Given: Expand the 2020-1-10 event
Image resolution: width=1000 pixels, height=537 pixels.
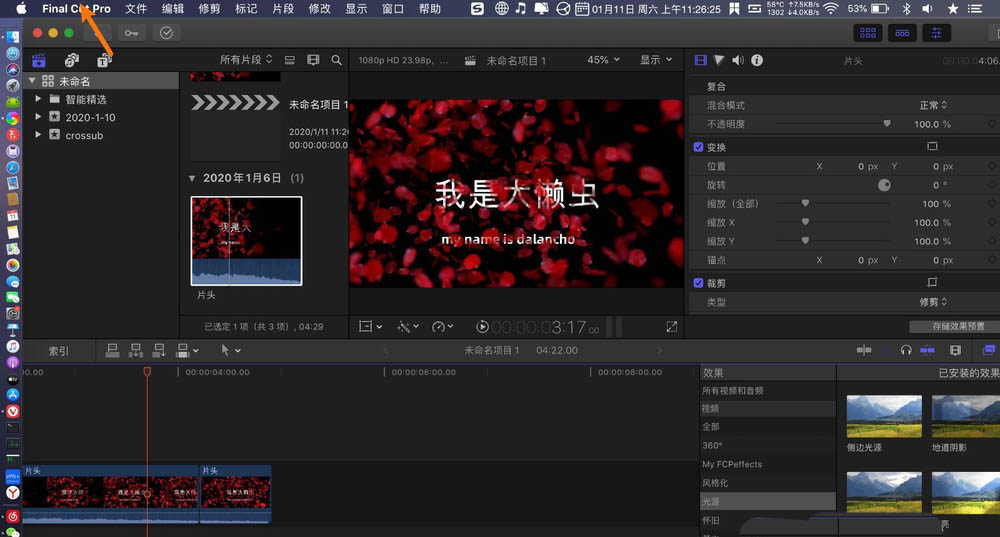Looking at the screenshot, I should [38, 117].
